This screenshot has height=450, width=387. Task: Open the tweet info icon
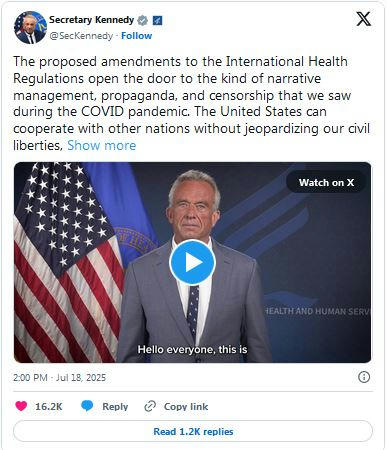click(364, 377)
